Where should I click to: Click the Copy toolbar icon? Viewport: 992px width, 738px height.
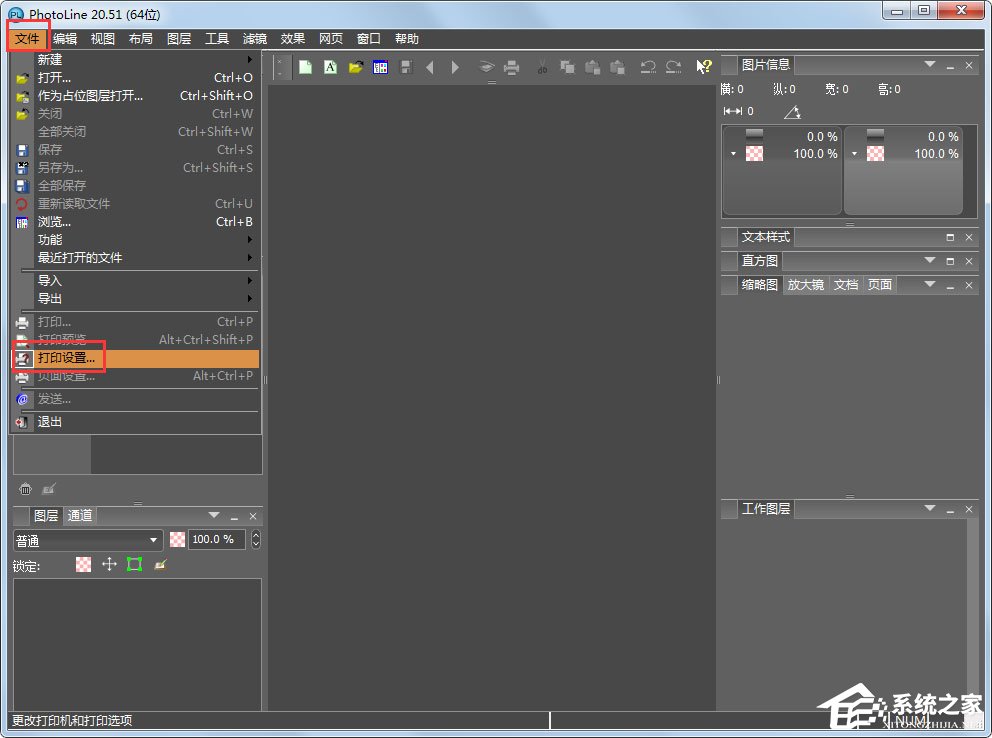coord(567,66)
